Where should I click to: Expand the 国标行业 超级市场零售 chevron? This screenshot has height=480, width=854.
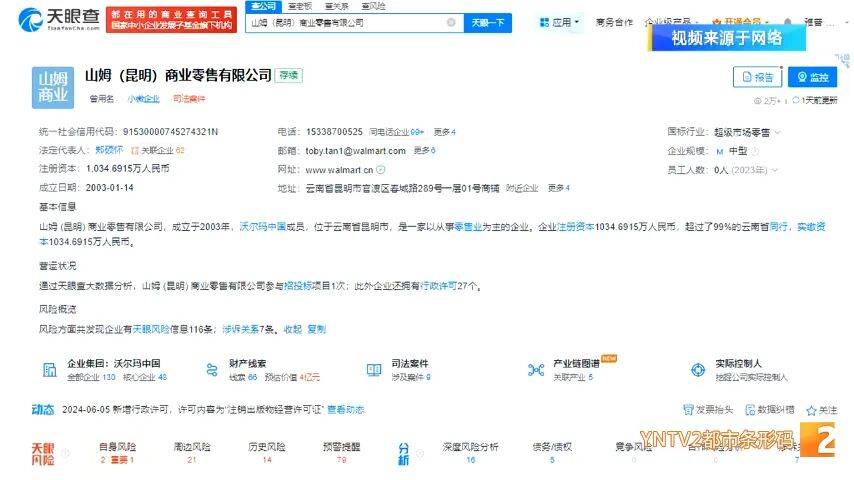click(x=778, y=132)
